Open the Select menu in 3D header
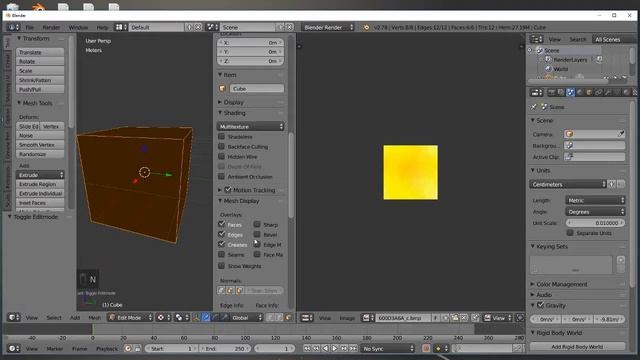The height and width of the screenshot is (360, 640). [54, 317]
